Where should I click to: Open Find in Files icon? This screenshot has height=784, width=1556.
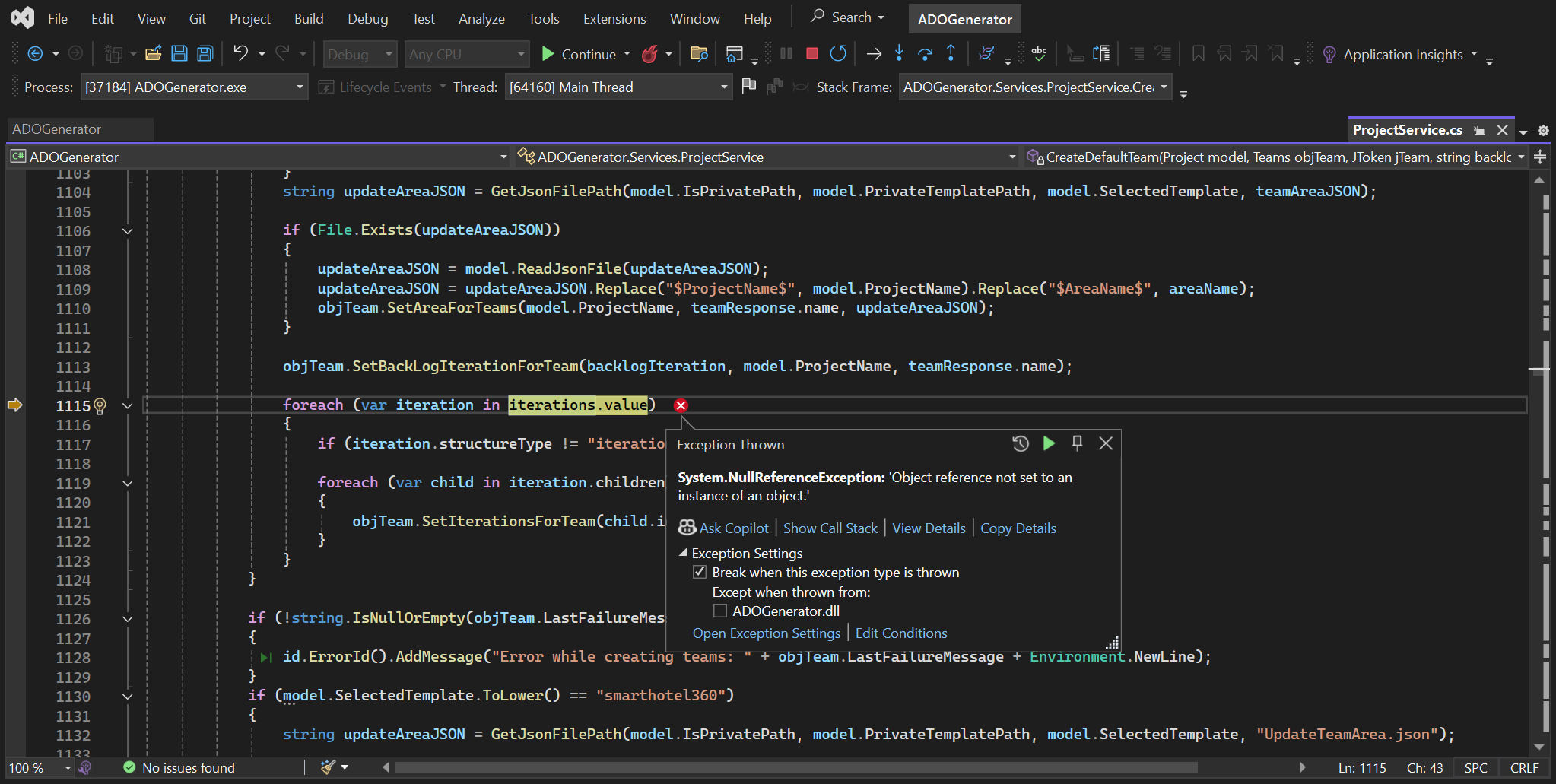pos(699,54)
